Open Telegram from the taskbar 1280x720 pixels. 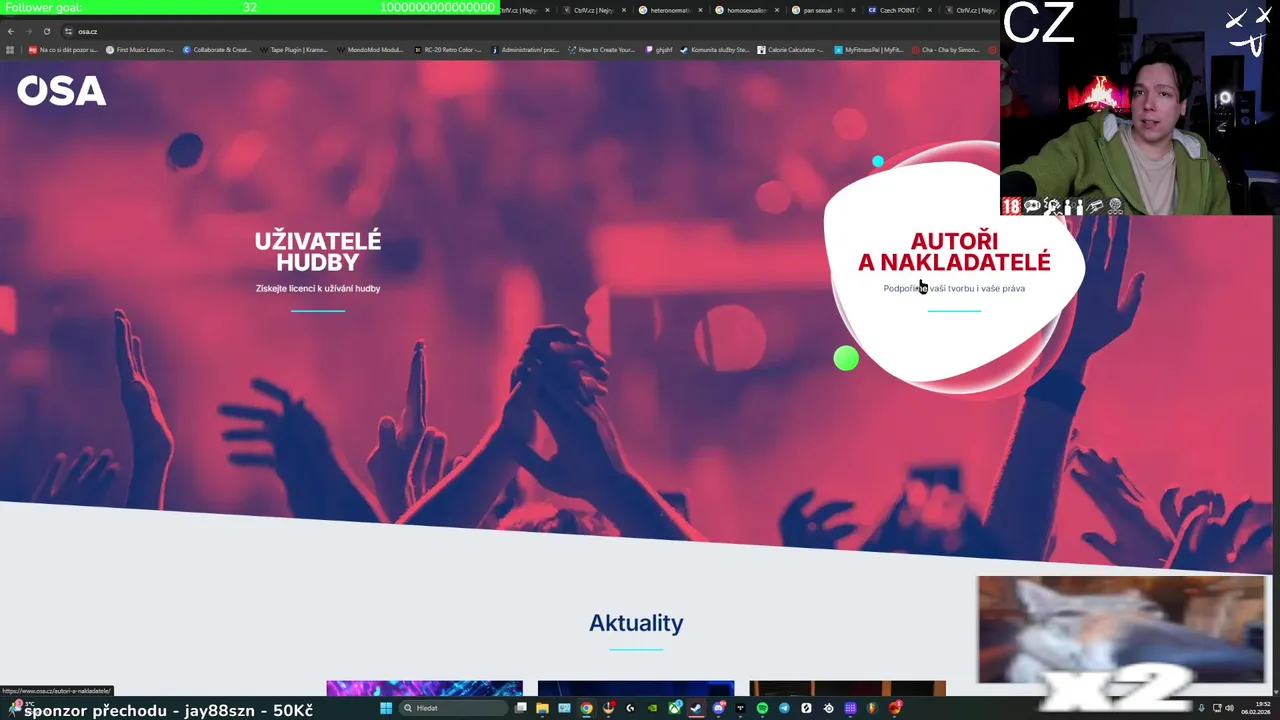[785, 708]
